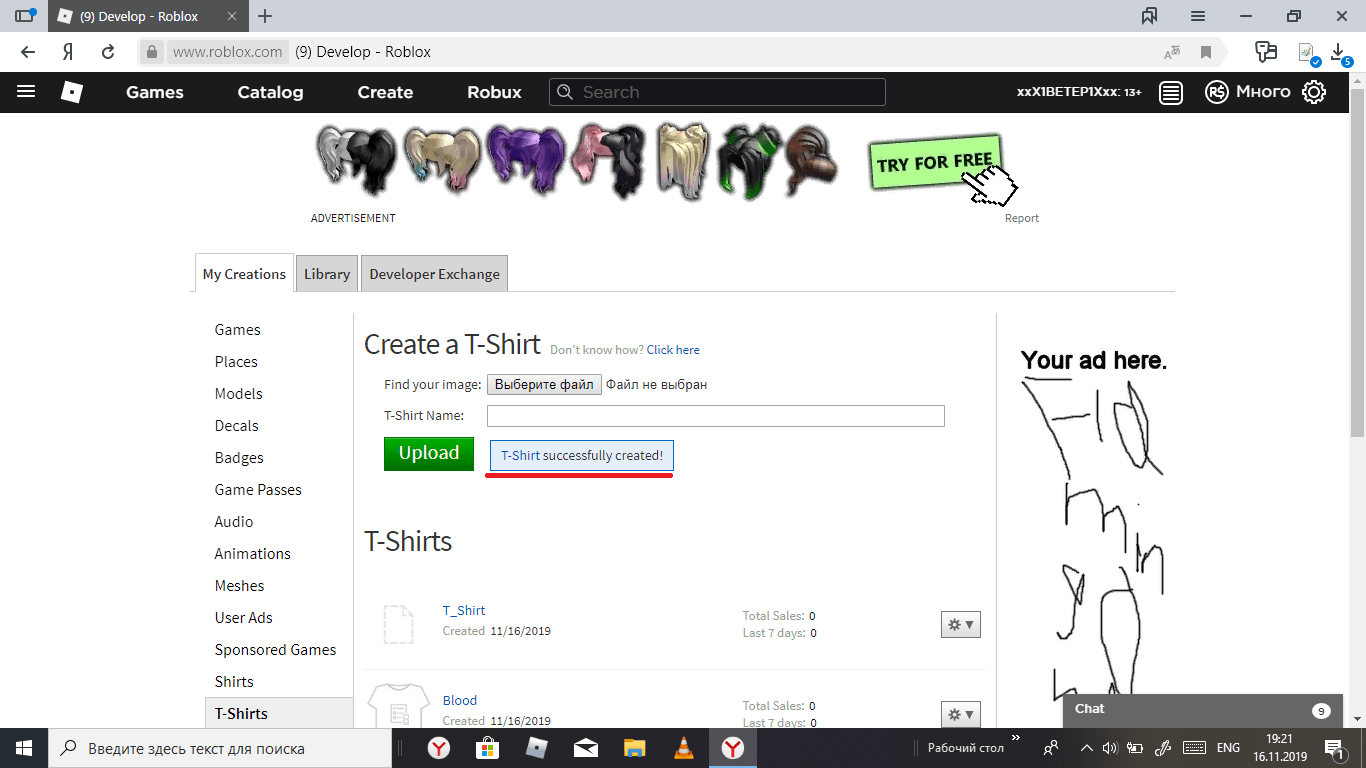Switch to the Library tab

[x=327, y=274]
